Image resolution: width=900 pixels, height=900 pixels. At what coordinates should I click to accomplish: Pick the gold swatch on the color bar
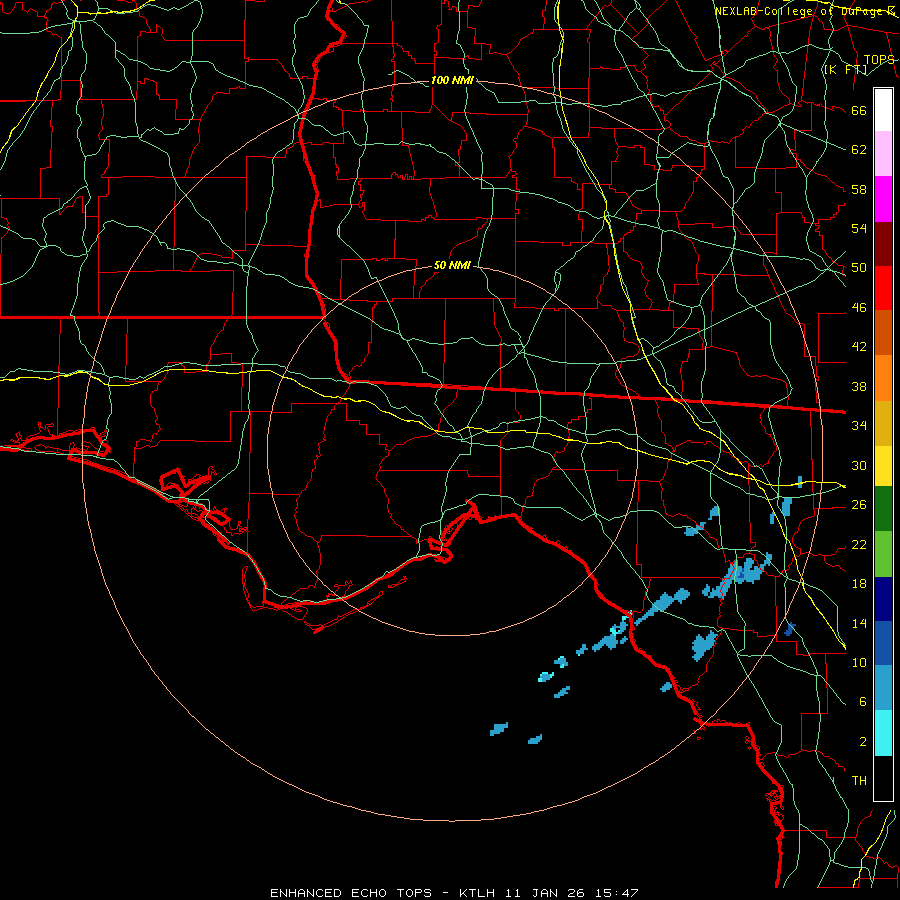point(883,424)
